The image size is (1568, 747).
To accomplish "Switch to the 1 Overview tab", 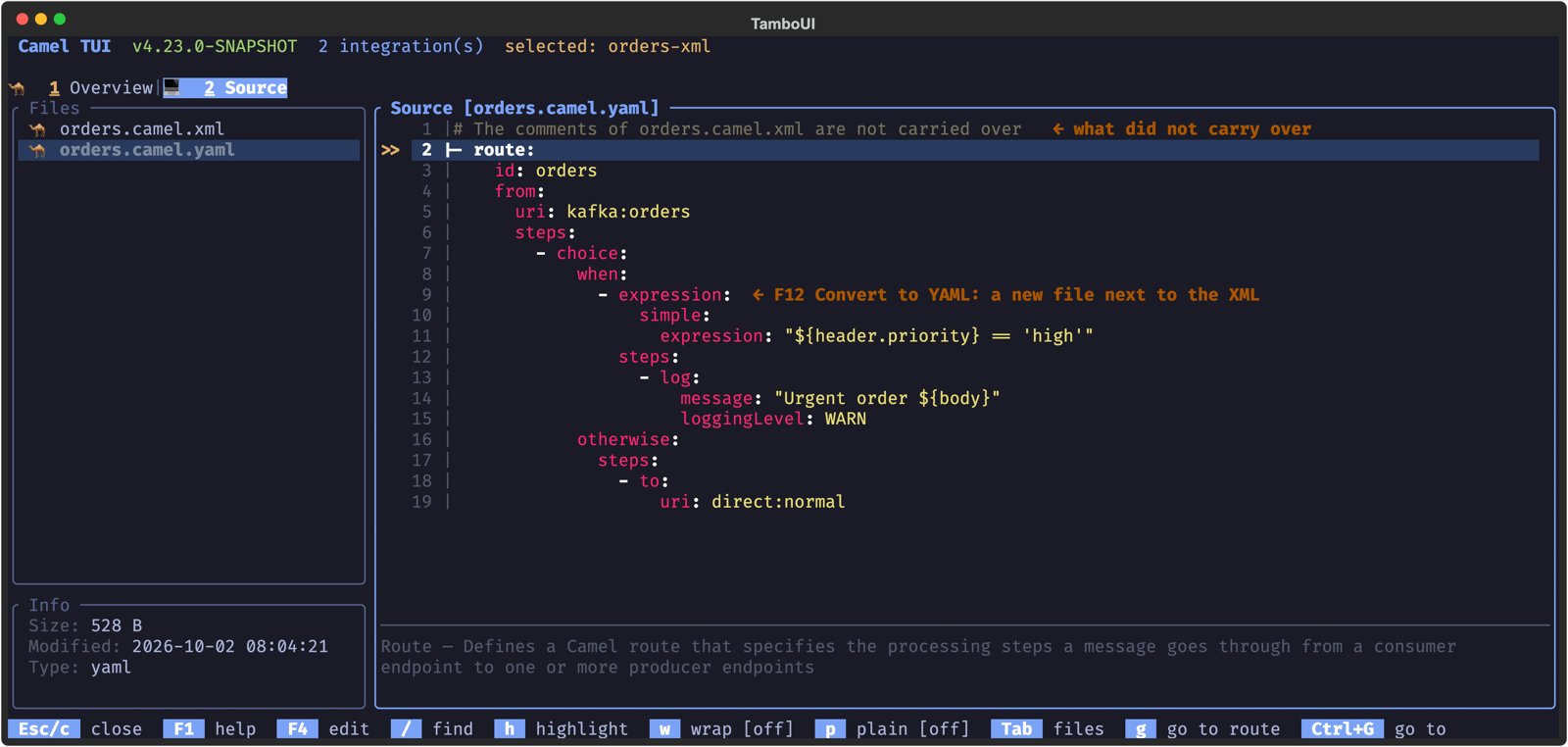I will pyautogui.click(x=101, y=87).
